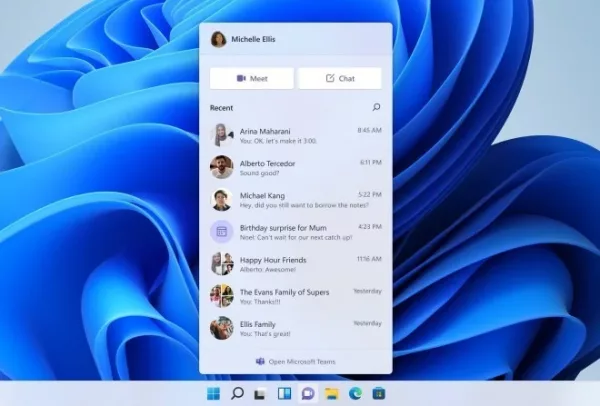The image size is (600, 406).
Task: Open Michael Kang avatar
Action: tap(222, 199)
